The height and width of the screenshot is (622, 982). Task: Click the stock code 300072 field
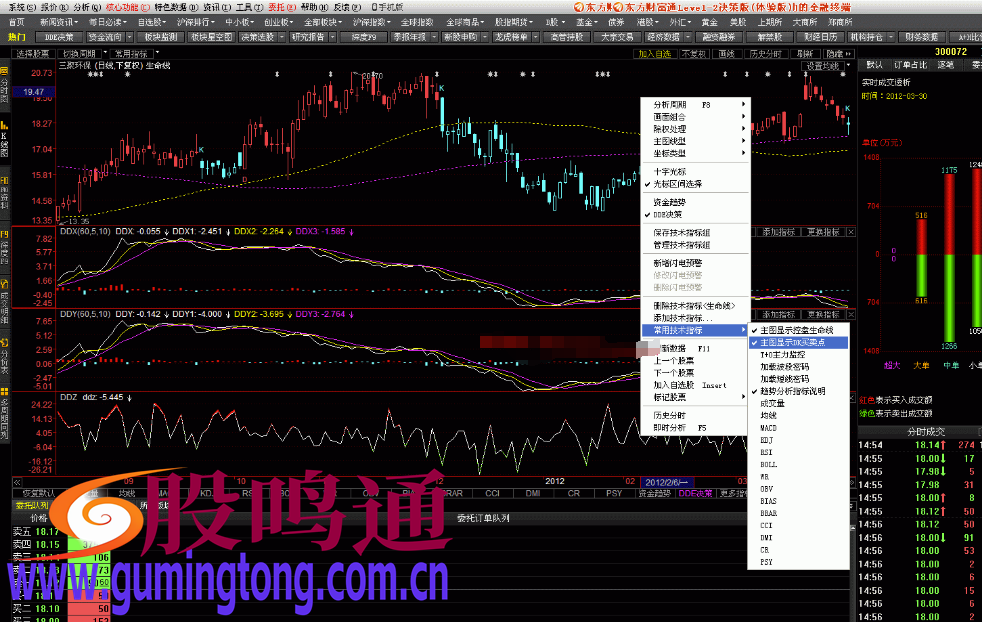pos(951,52)
